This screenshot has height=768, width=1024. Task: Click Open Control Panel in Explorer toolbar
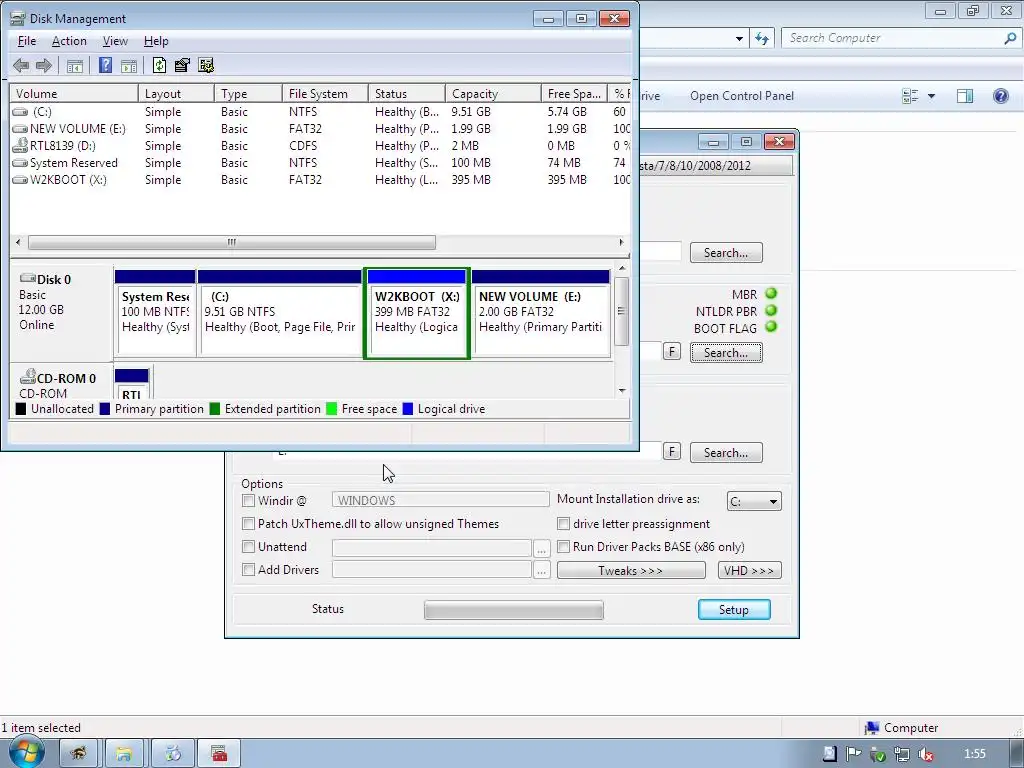[742, 96]
